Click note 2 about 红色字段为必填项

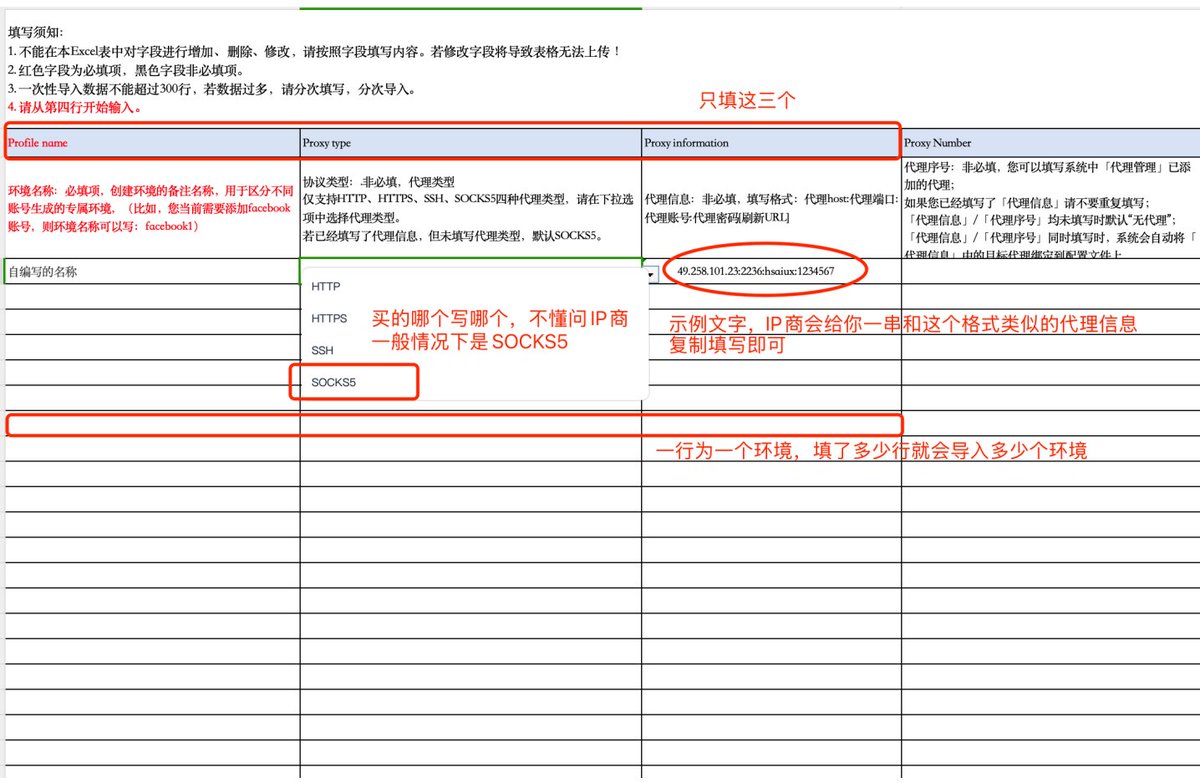pyautogui.click(x=126, y=70)
